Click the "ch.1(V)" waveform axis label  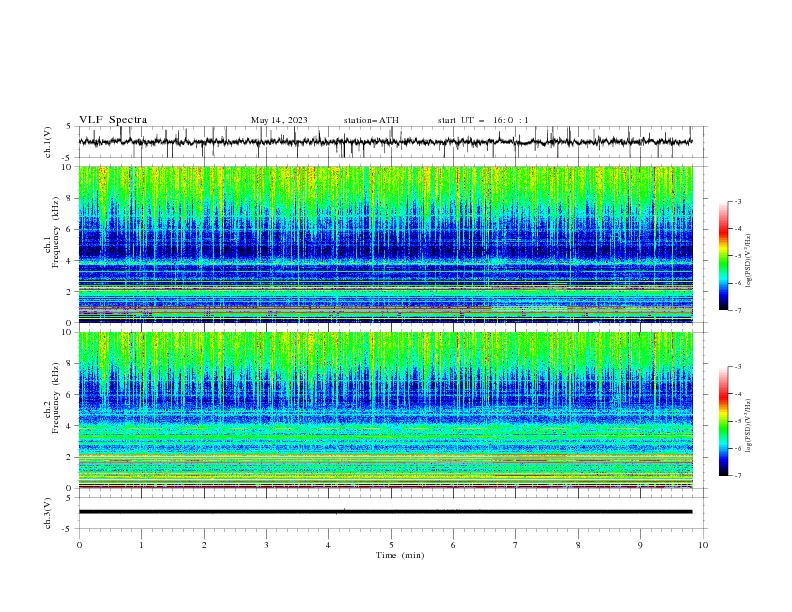[48, 142]
